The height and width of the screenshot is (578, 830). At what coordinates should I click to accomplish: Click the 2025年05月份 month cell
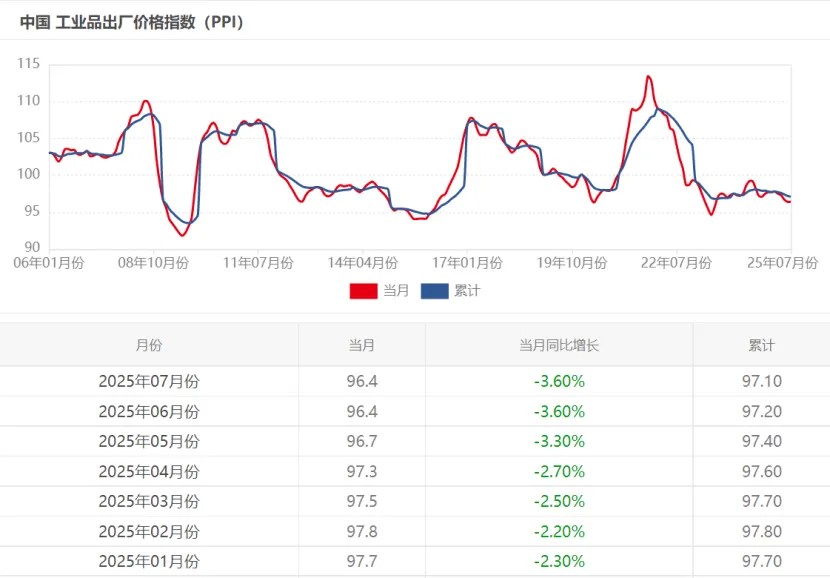149,441
